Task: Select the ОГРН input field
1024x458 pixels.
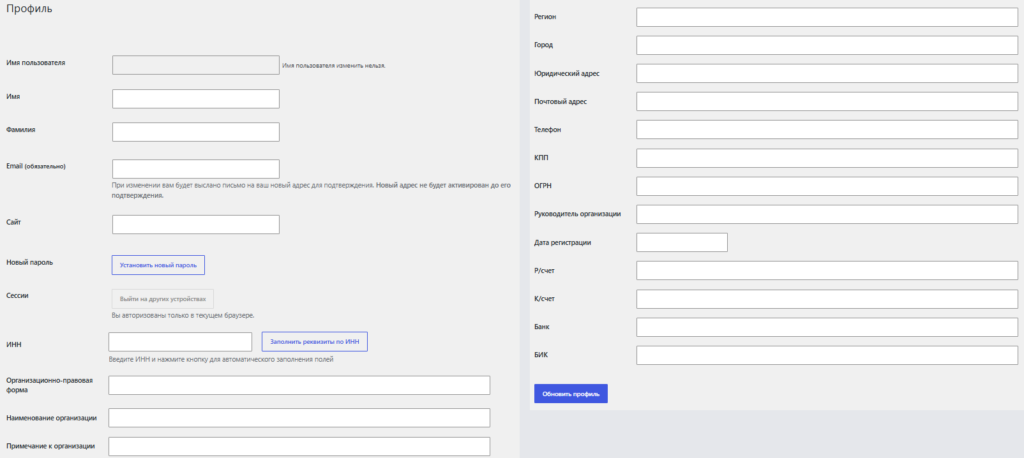Action: tap(827, 186)
